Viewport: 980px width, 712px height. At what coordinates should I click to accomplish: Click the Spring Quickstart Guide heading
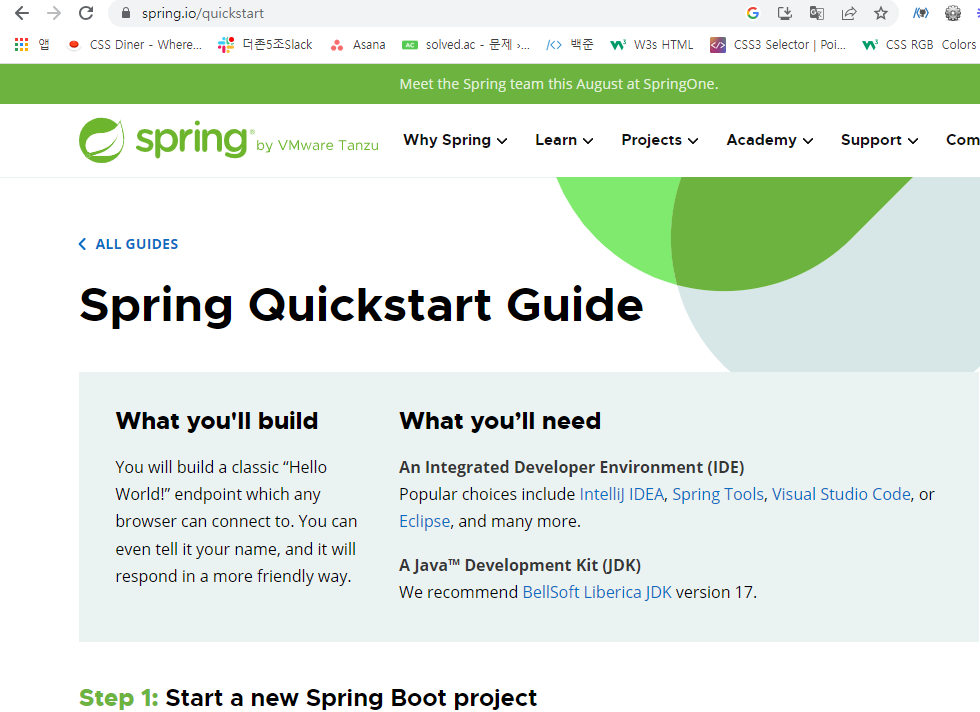pos(361,306)
